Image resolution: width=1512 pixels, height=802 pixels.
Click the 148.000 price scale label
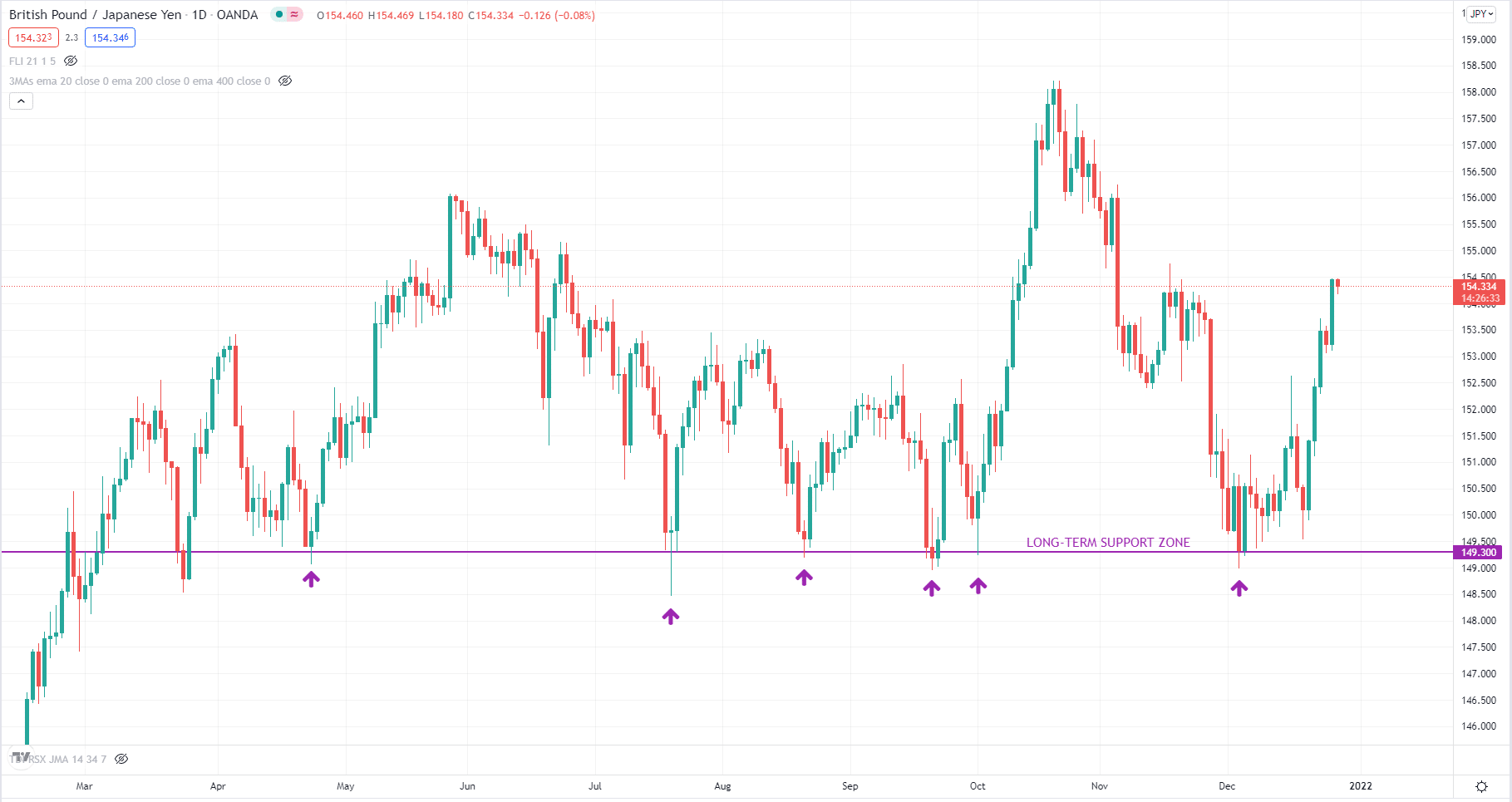1479,621
